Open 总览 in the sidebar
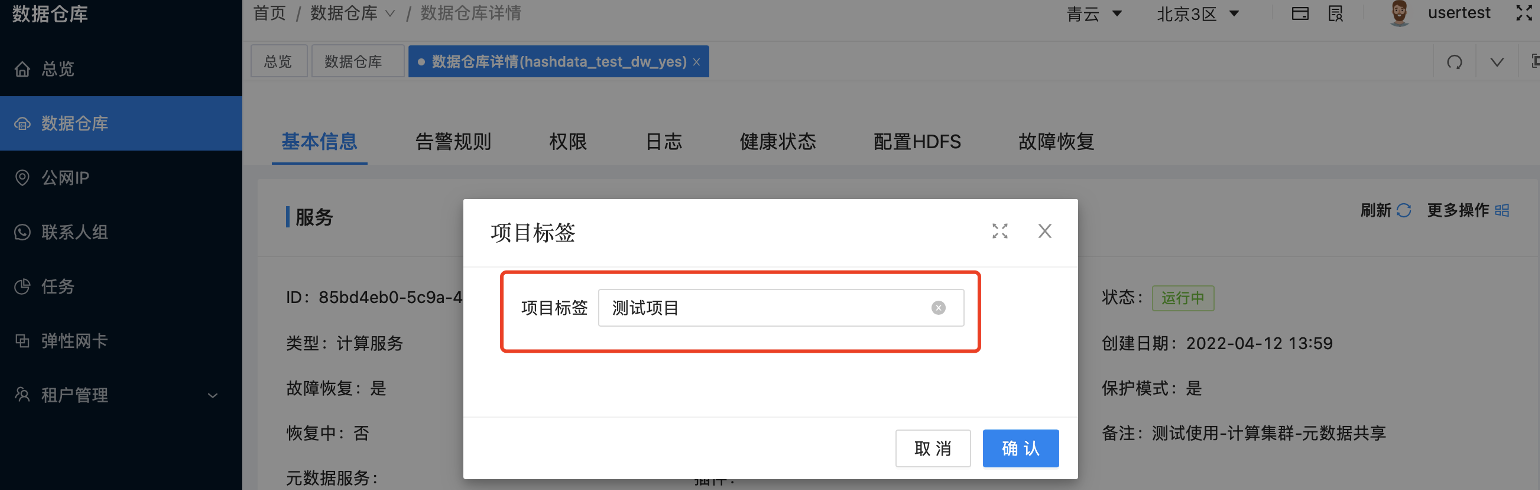The height and width of the screenshot is (490, 1540). click(121, 69)
